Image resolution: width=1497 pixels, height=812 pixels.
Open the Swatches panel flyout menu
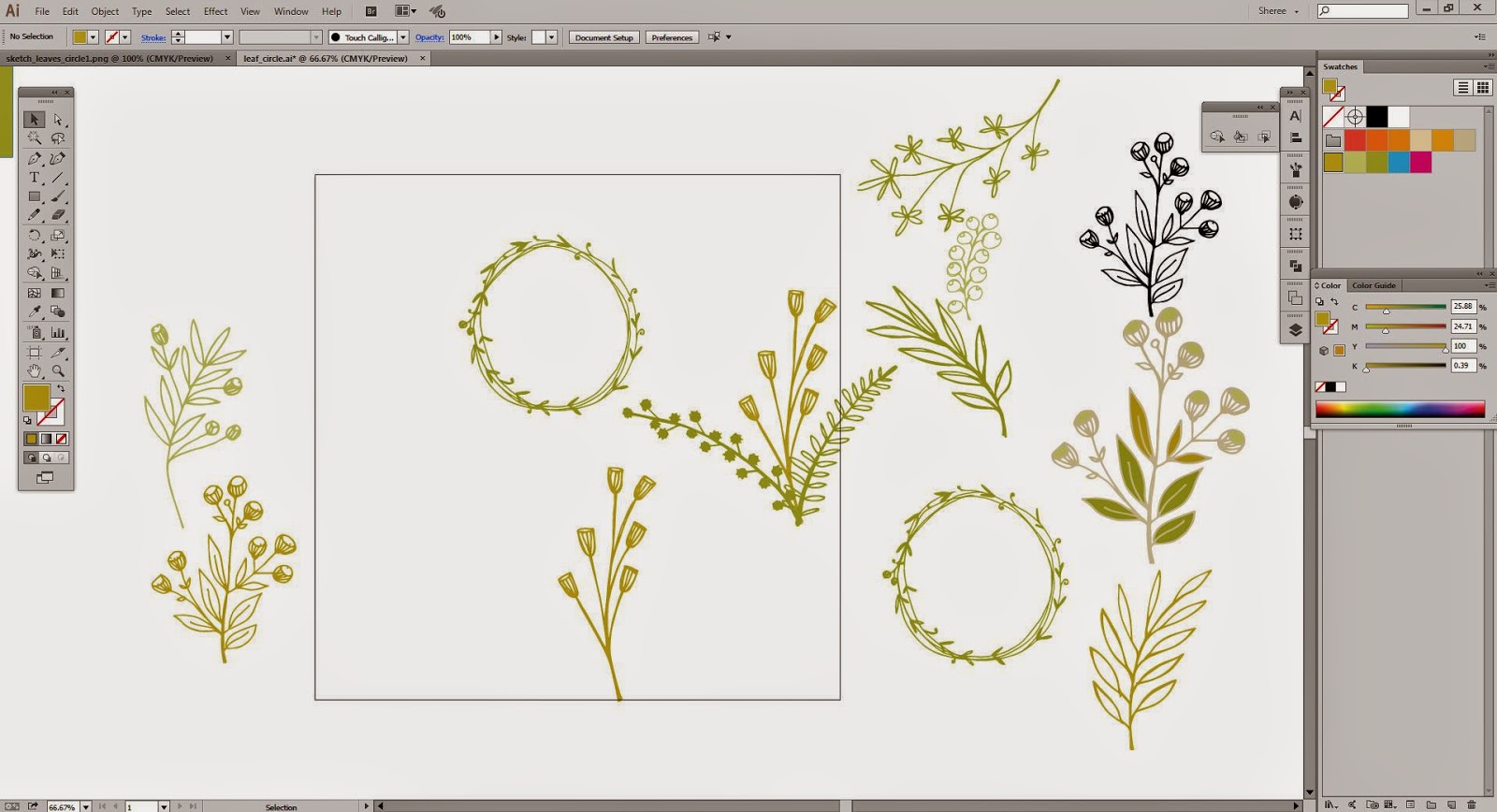click(x=1488, y=66)
